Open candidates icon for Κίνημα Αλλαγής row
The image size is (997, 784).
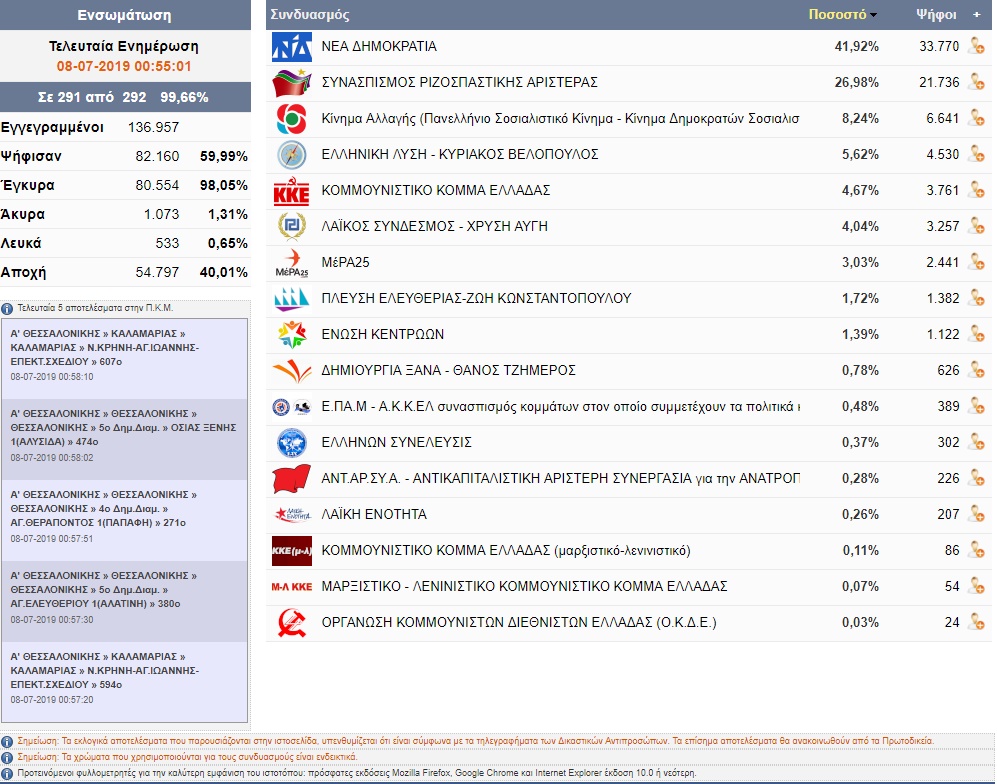(x=977, y=118)
